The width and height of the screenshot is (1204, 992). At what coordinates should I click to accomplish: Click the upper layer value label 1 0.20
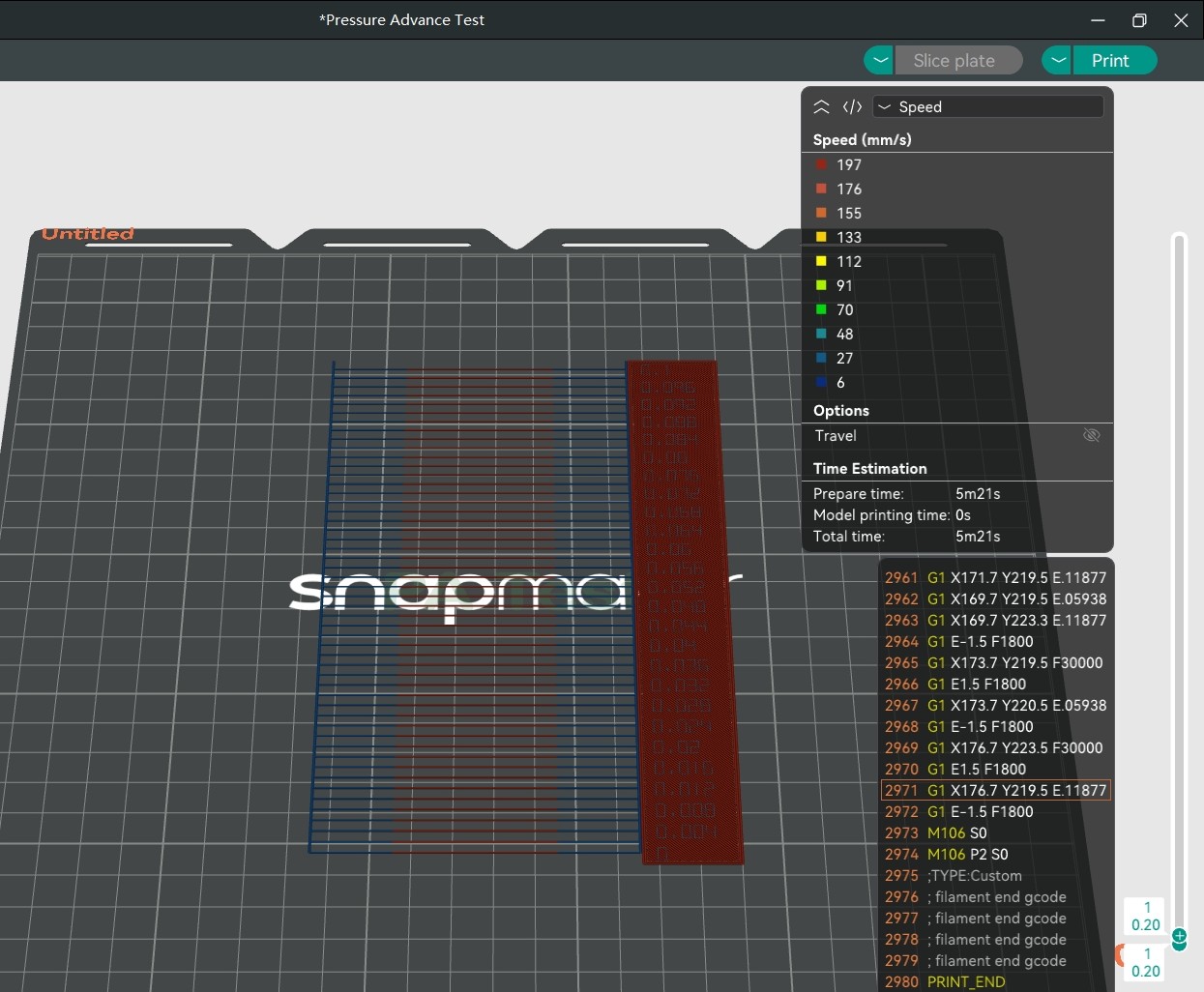(1145, 916)
